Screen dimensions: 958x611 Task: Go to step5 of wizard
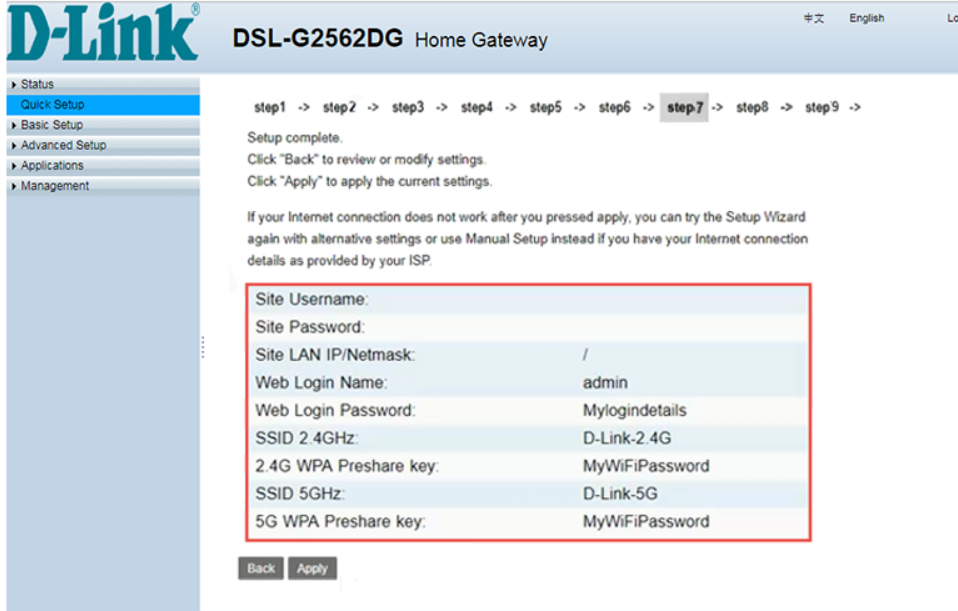click(545, 108)
